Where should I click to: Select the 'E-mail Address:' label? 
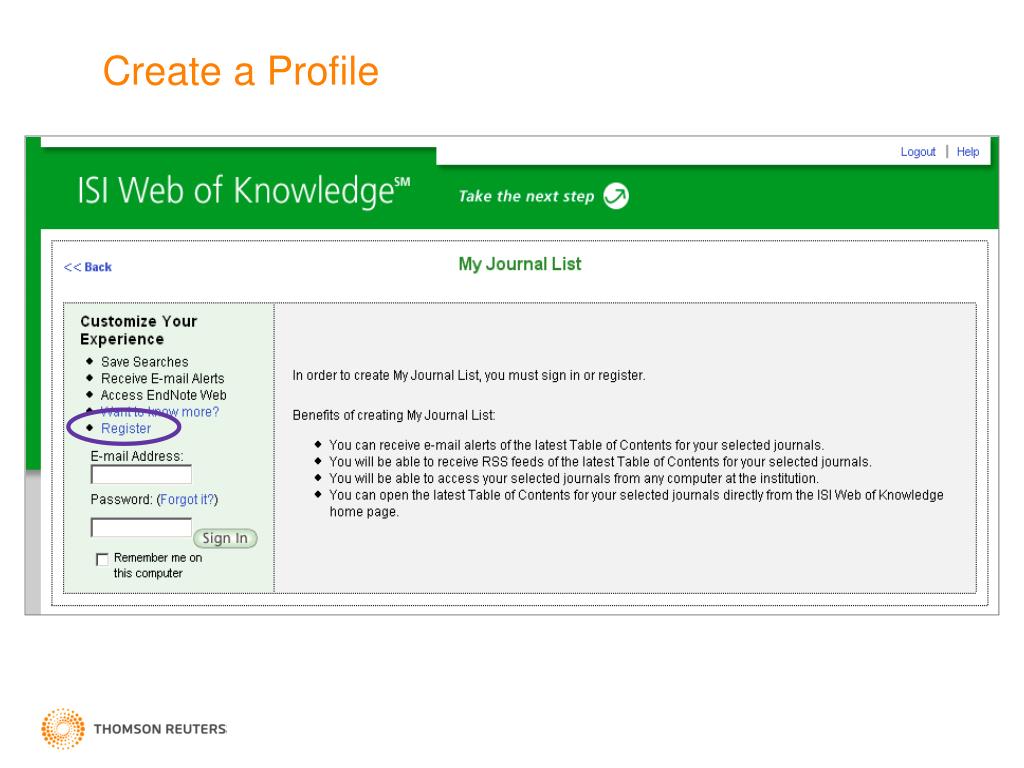click(136, 456)
